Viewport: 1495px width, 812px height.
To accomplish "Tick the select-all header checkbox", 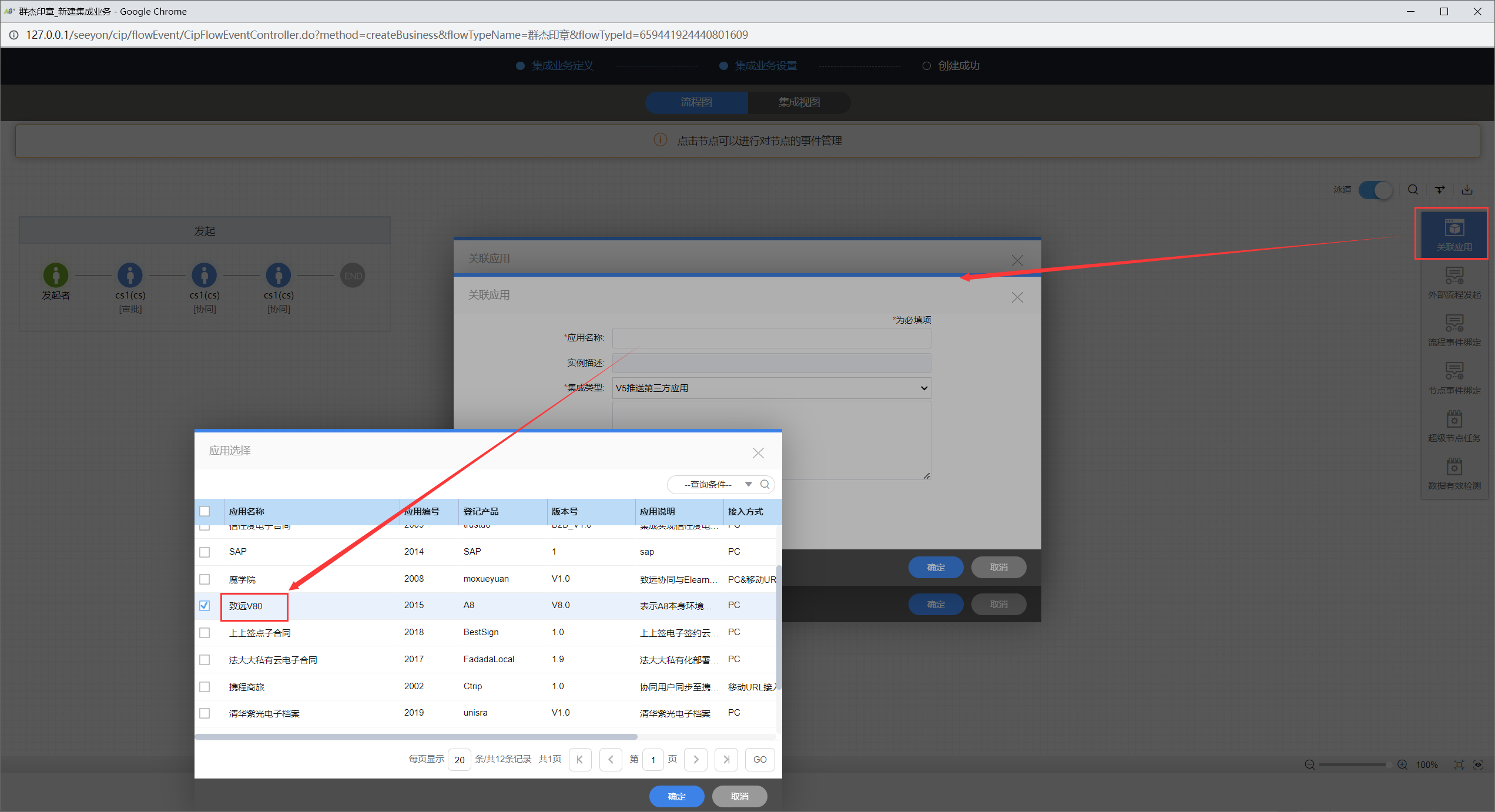I will click(x=205, y=511).
